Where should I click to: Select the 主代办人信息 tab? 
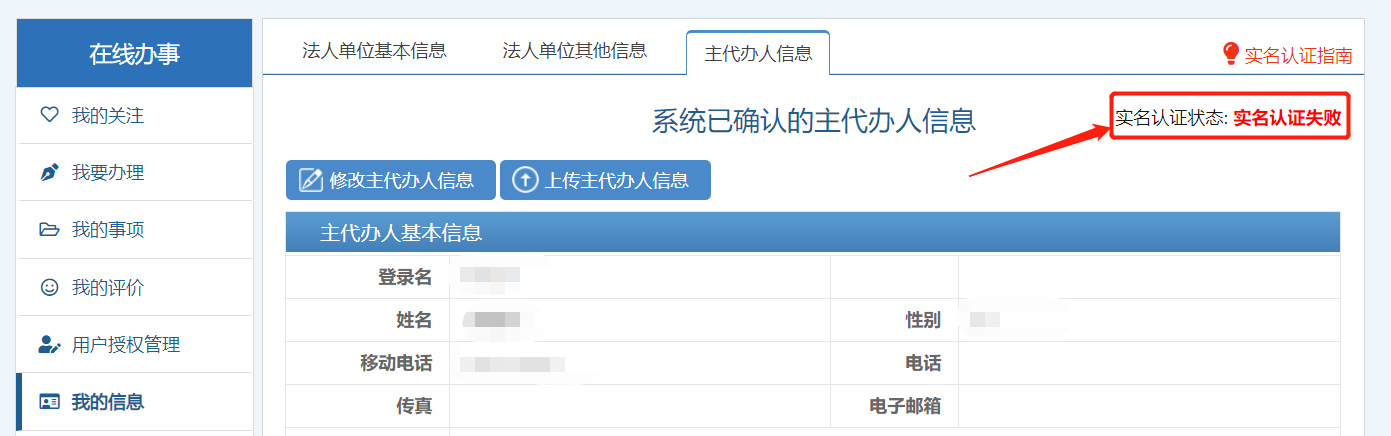tap(758, 54)
